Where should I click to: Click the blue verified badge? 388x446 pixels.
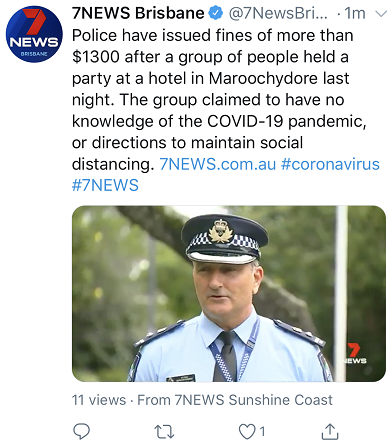[216, 13]
